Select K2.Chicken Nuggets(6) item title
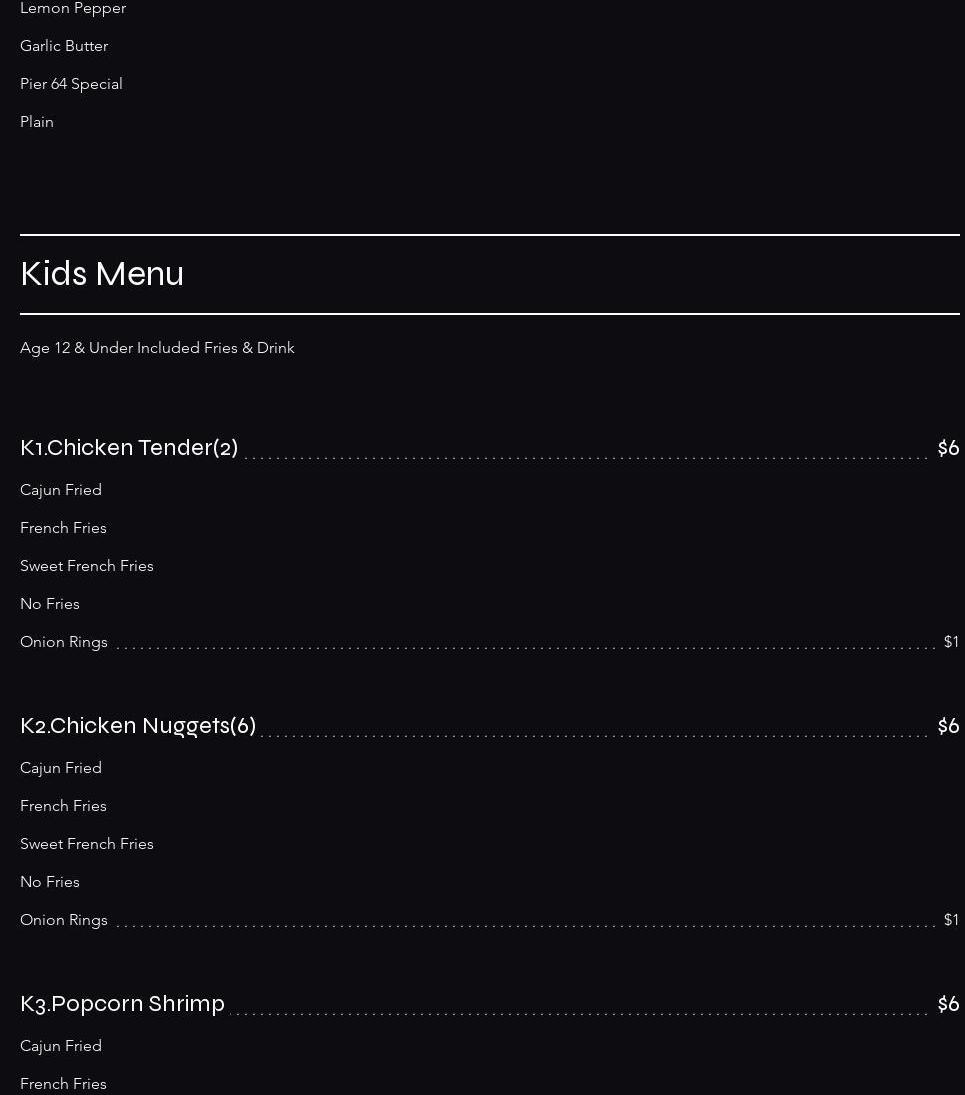 (x=138, y=726)
